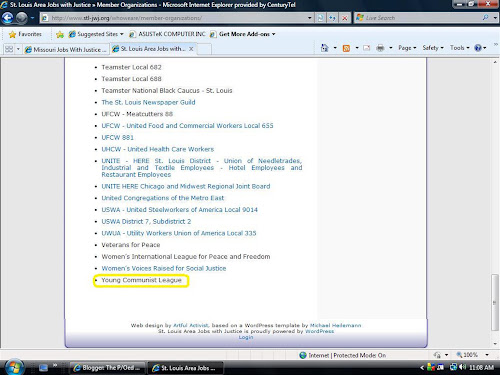Click Veterans for Peace list text
Viewport: 500px width, 375px height.
pos(131,245)
